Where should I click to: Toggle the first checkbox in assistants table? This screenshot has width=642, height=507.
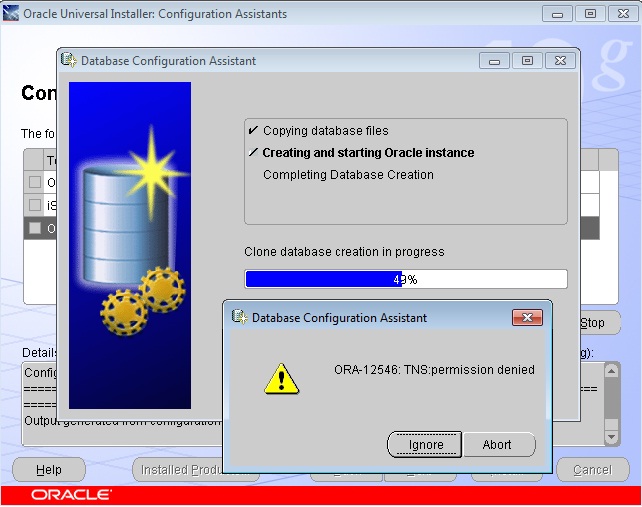(x=35, y=182)
